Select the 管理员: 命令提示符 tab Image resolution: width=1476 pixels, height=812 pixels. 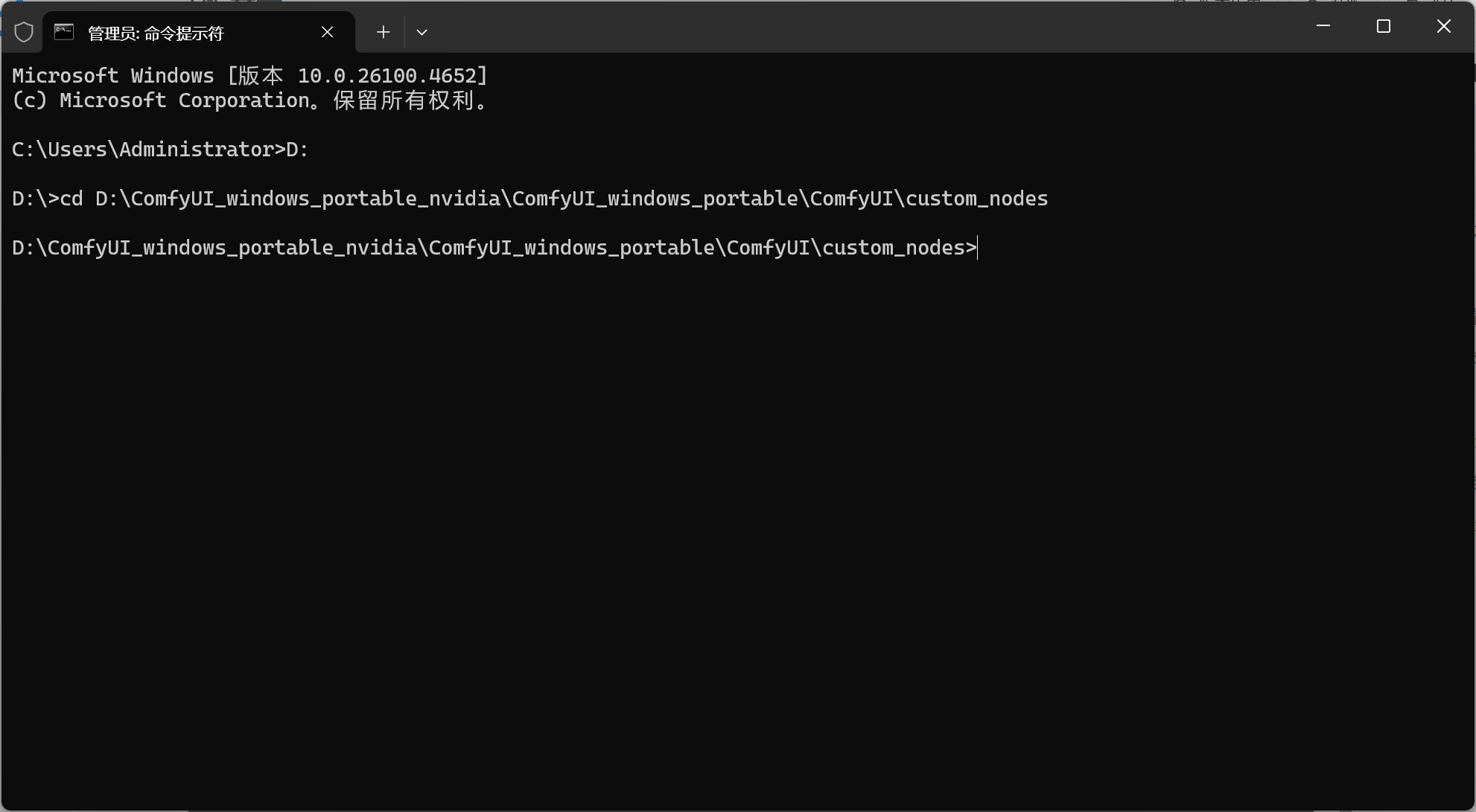[x=186, y=33]
